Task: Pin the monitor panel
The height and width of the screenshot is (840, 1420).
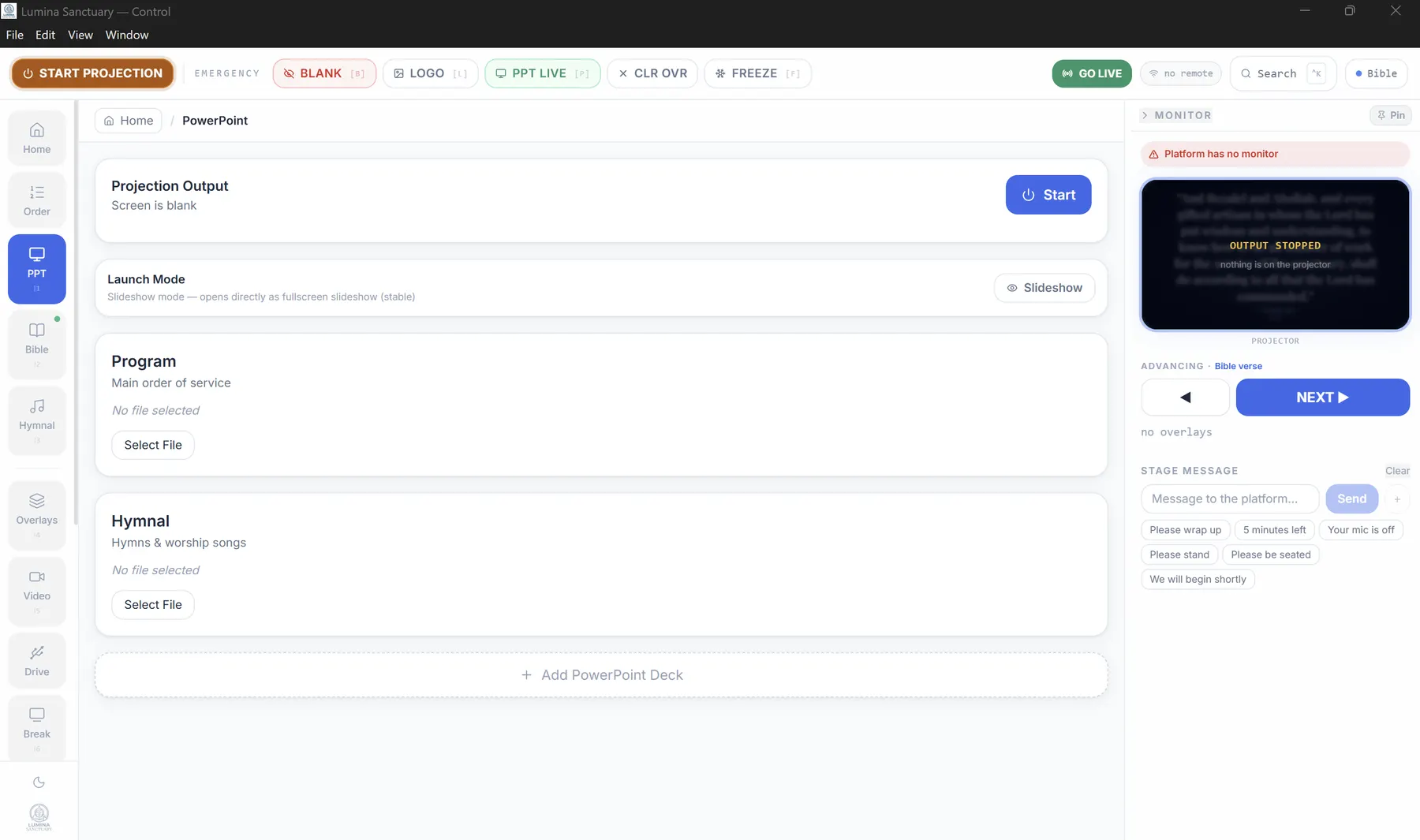Action: 1391,115
